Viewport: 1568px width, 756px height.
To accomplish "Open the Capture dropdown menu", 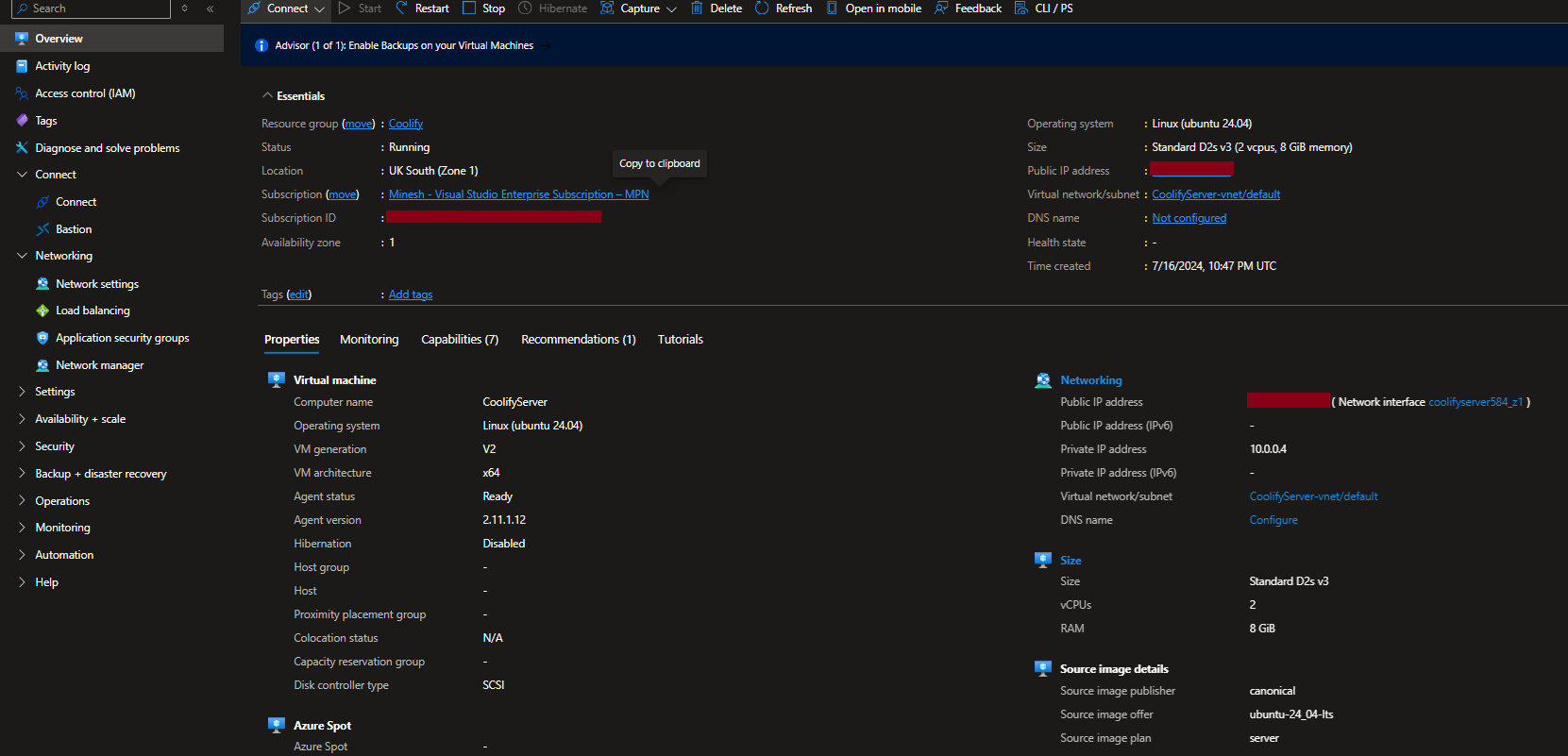I will pos(671,9).
